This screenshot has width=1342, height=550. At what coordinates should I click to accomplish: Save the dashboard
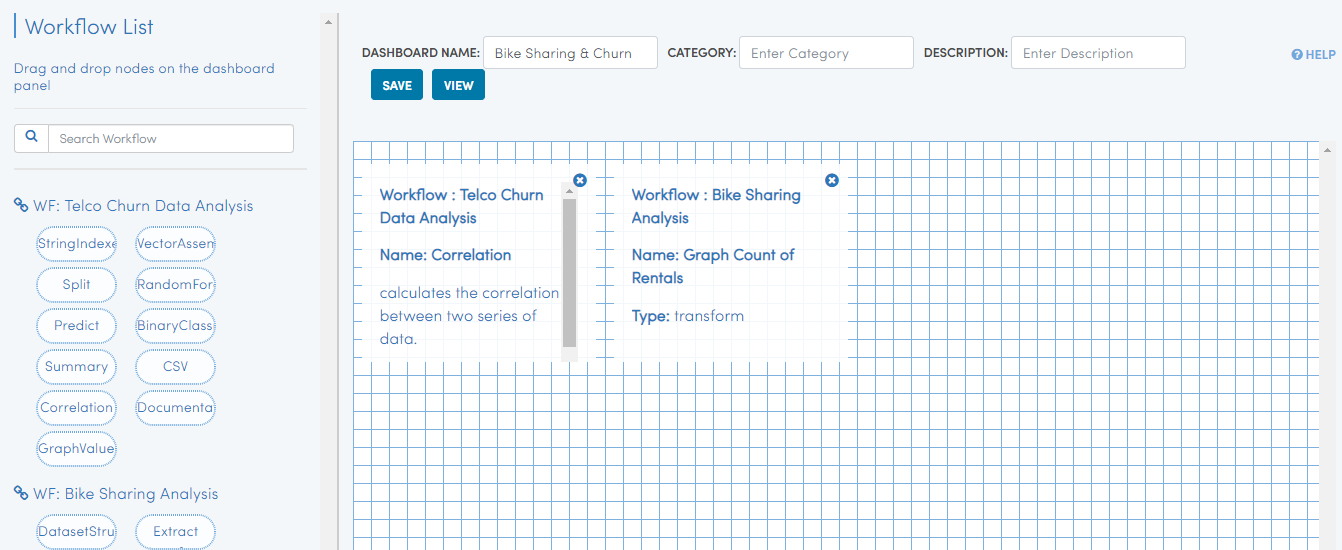[397, 85]
